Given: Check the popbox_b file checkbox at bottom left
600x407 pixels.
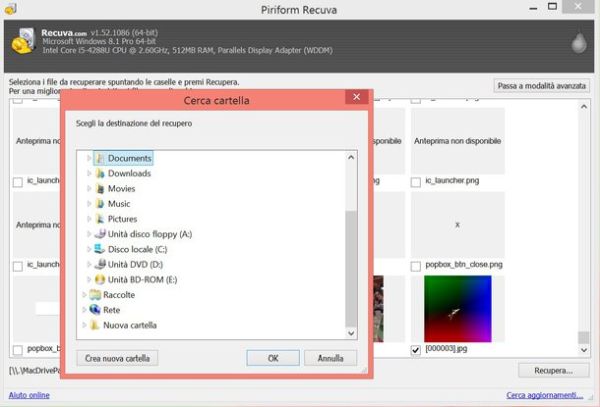Looking at the screenshot, I should point(18,350).
